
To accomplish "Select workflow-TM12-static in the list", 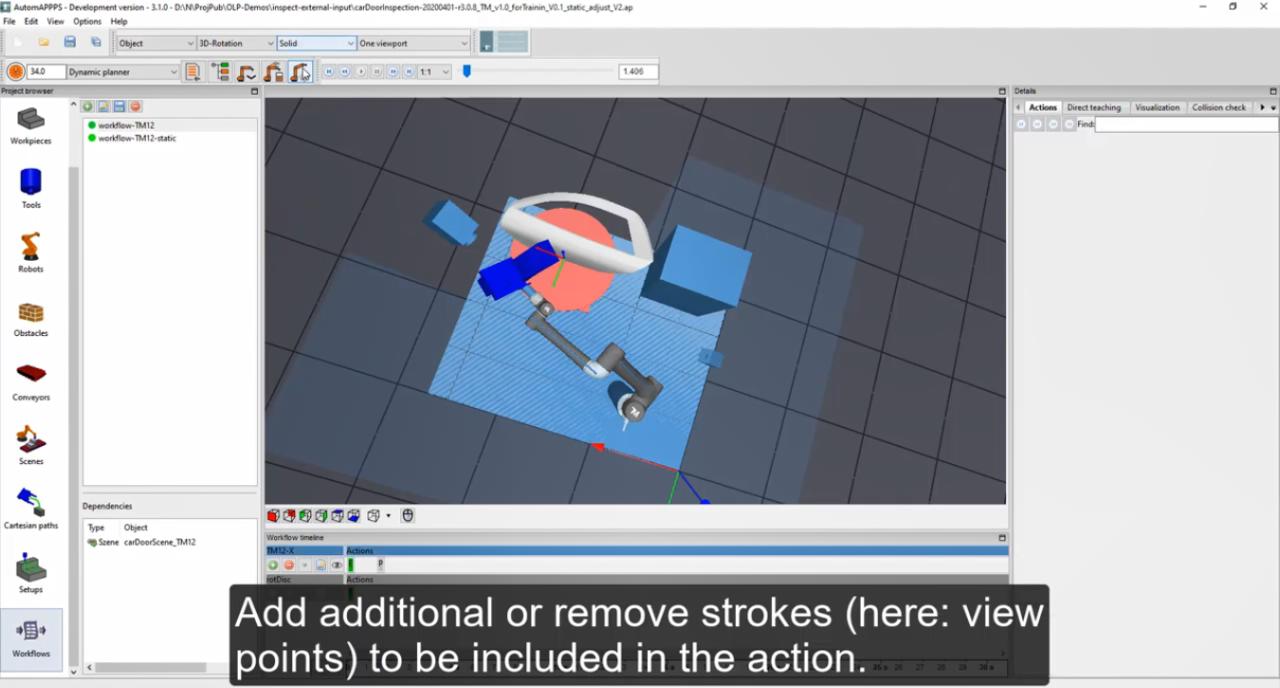I will [137, 138].
